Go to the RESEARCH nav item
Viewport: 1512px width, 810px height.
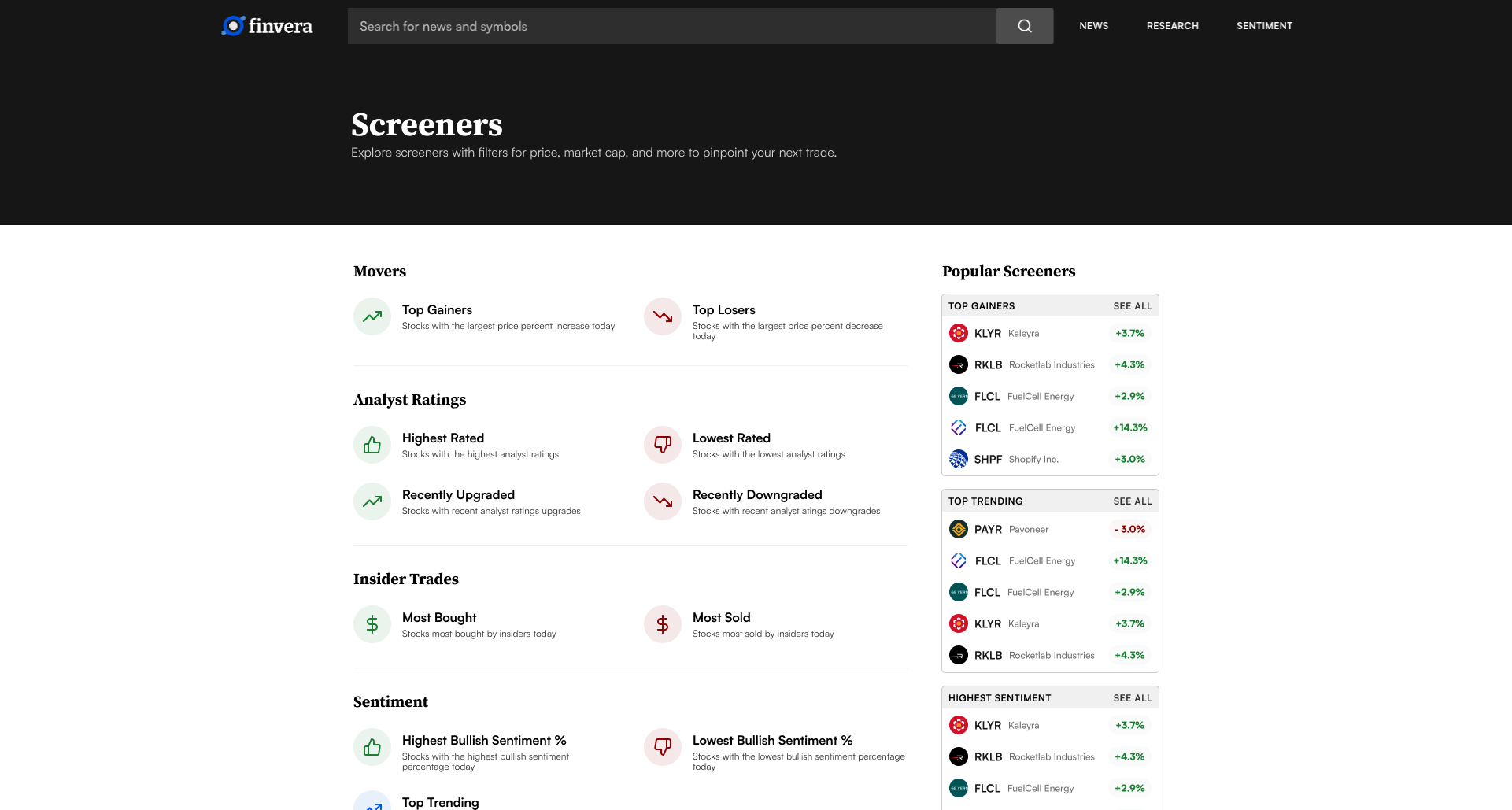point(1172,26)
